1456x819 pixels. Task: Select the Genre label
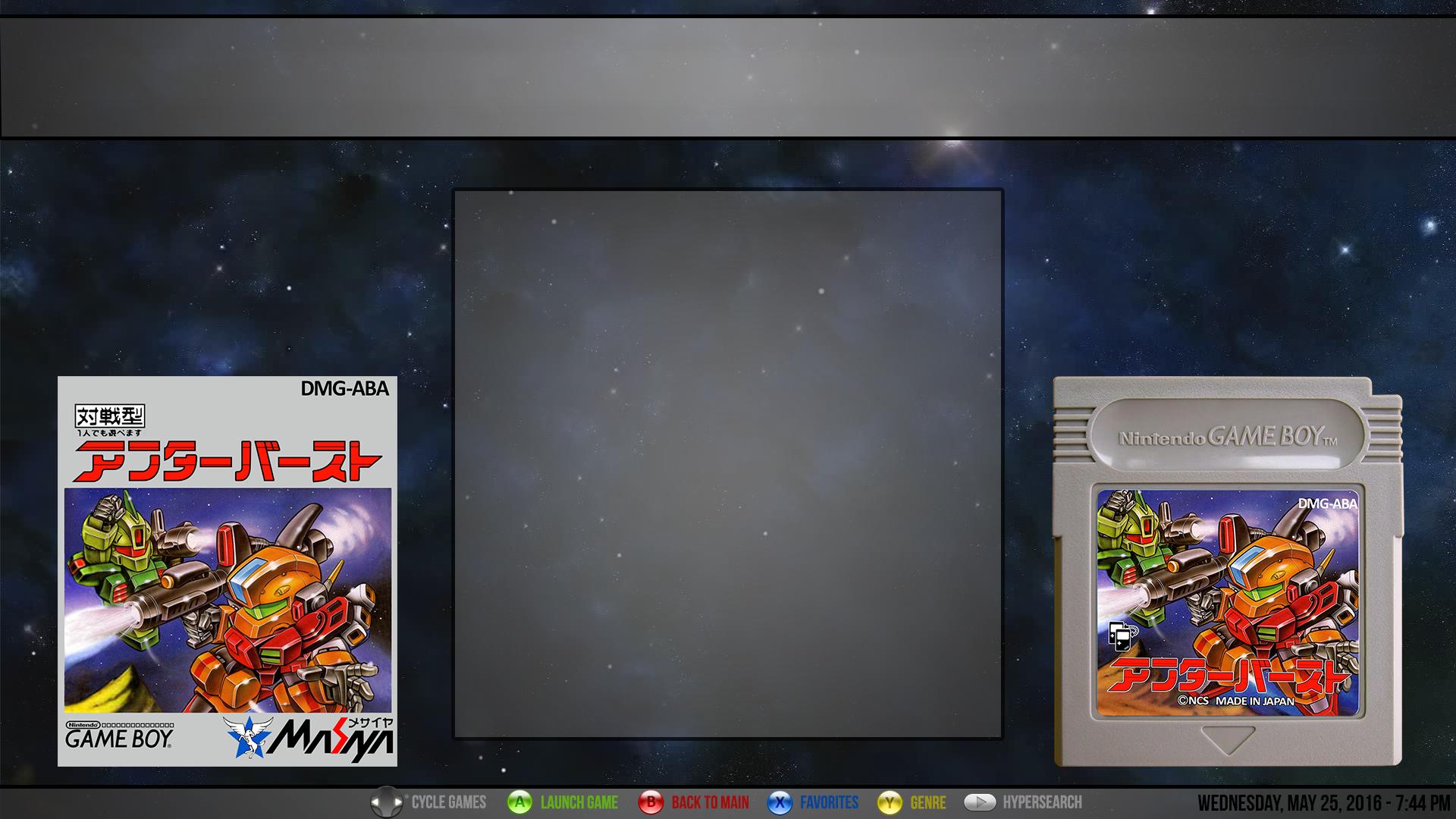[x=928, y=802]
